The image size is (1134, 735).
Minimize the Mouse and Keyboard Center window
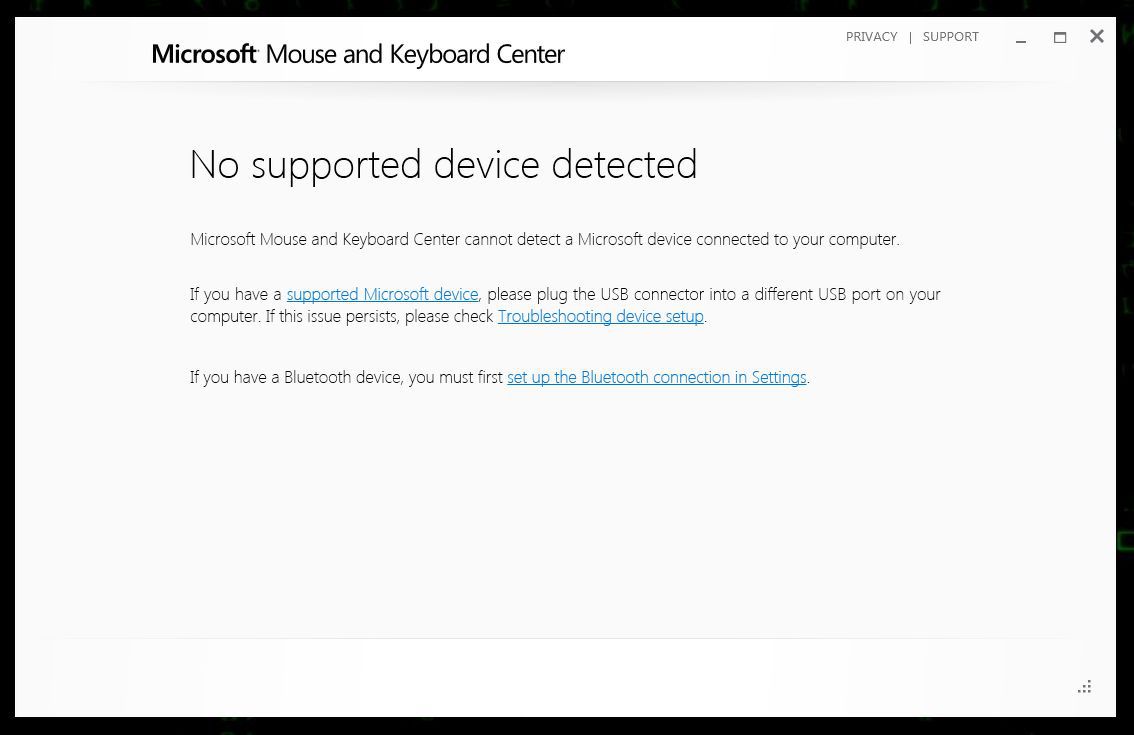(1021, 38)
